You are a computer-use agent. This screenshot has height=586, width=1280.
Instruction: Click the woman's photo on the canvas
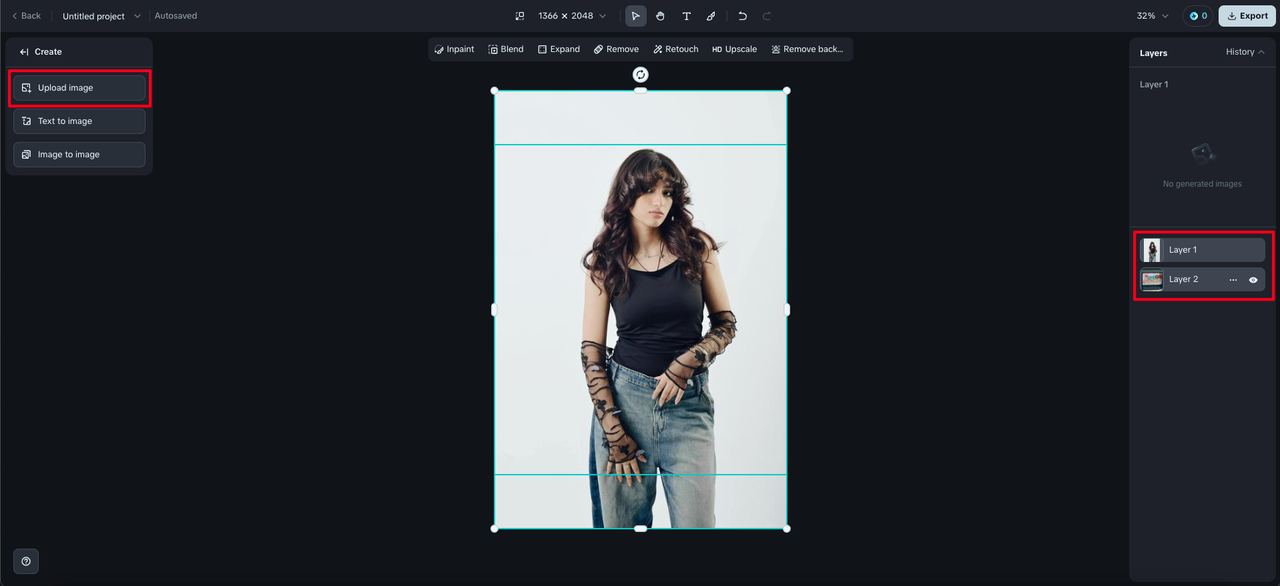641,310
